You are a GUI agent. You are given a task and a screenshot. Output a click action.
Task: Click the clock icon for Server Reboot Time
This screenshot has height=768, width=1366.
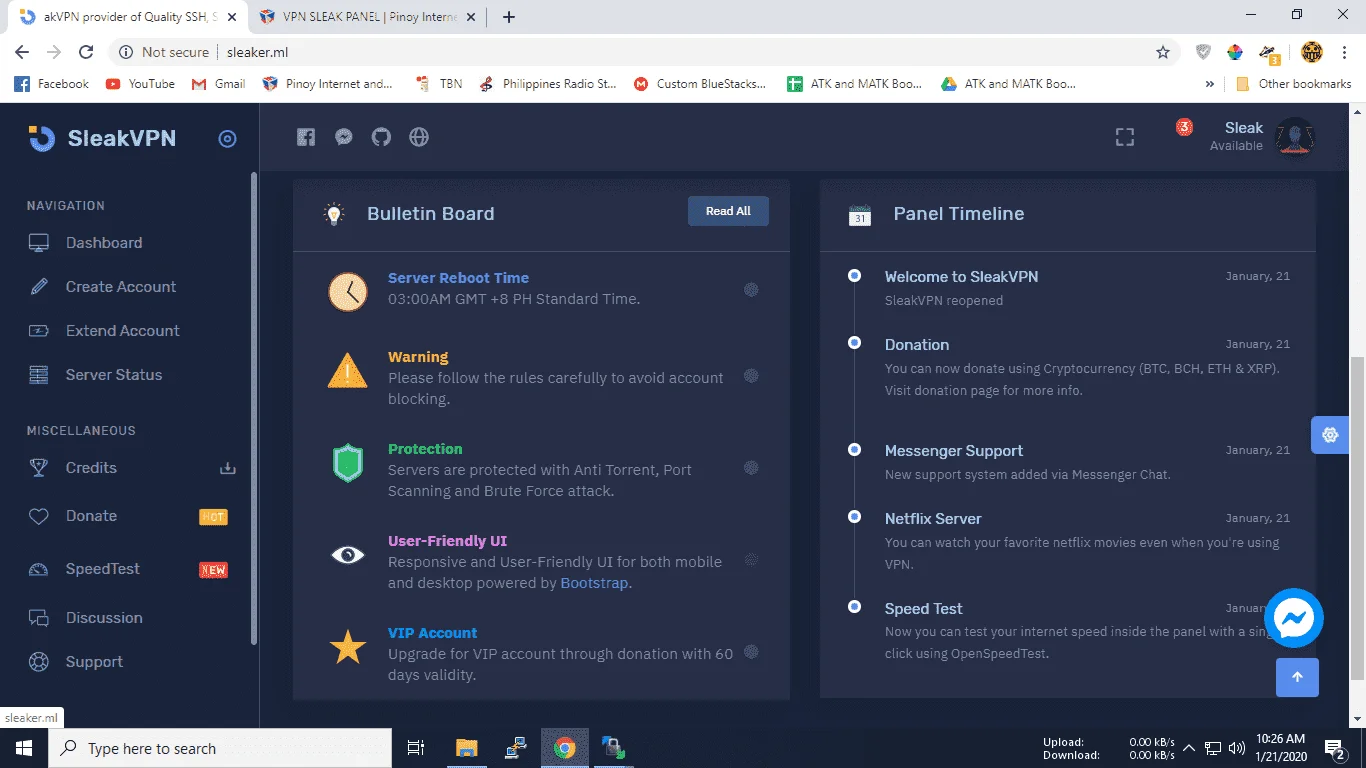tap(348, 291)
